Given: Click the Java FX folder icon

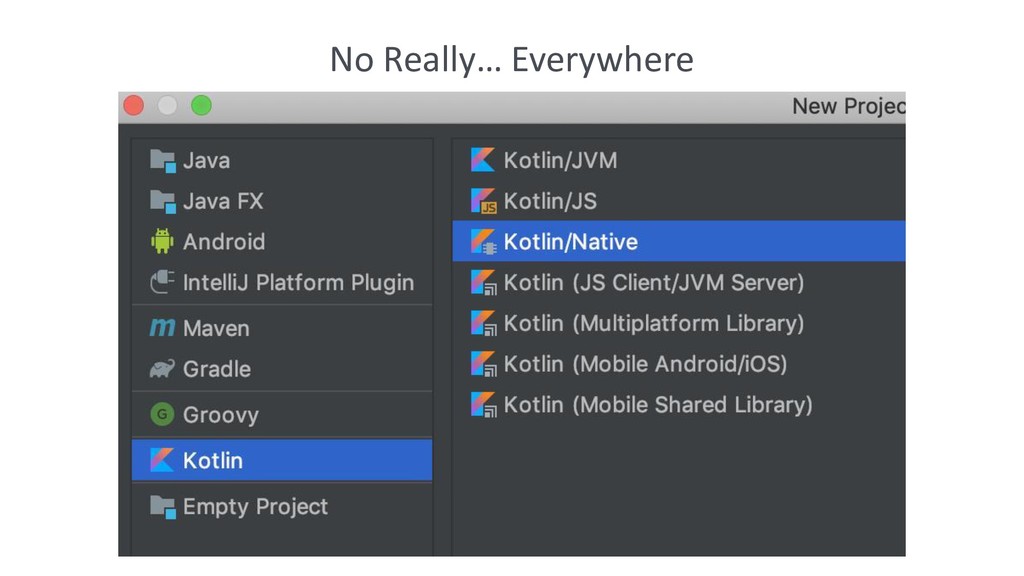Looking at the screenshot, I should pyautogui.click(x=163, y=201).
